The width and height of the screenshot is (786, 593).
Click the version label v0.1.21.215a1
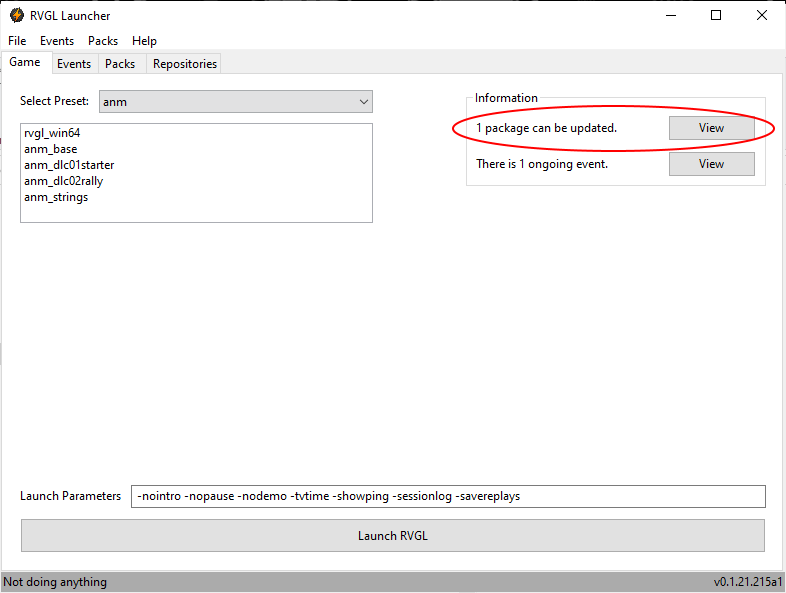click(x=748, y=582)
